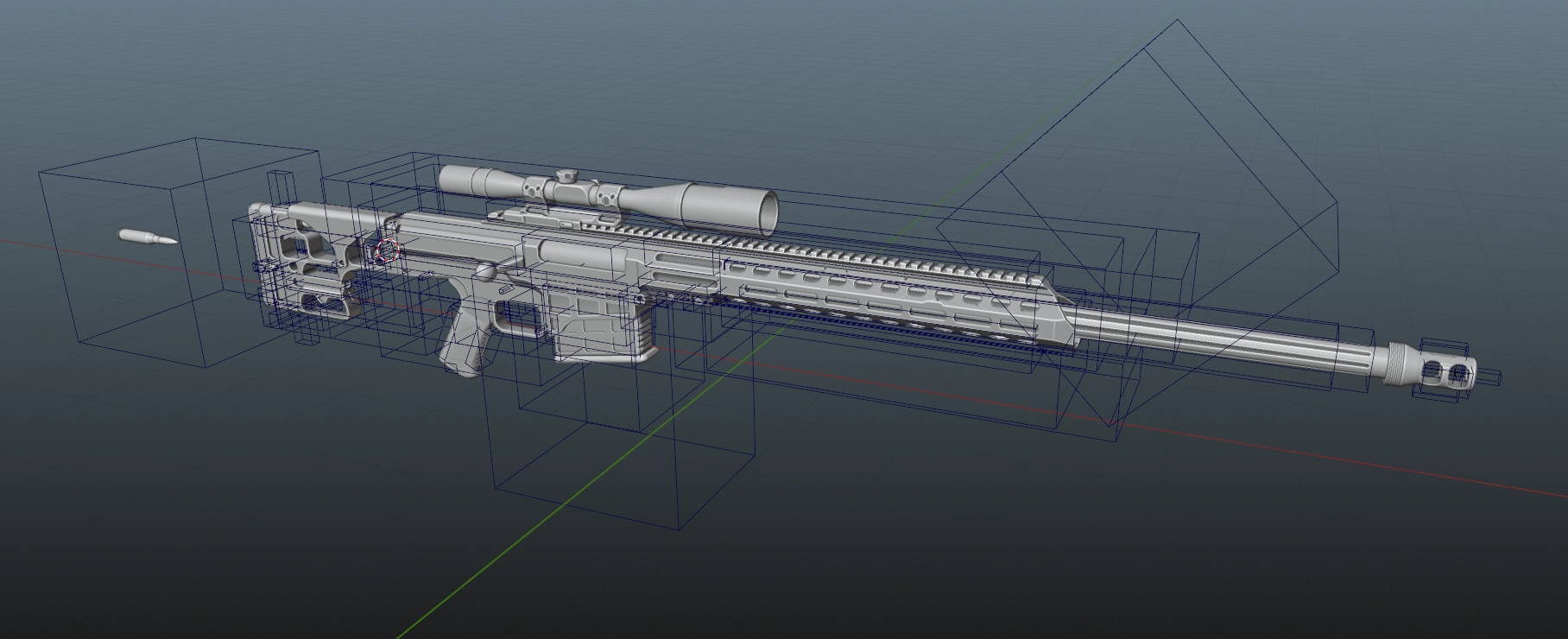Click the red X-axis line
1568x639 pixels.
[x=1295, y=447]
